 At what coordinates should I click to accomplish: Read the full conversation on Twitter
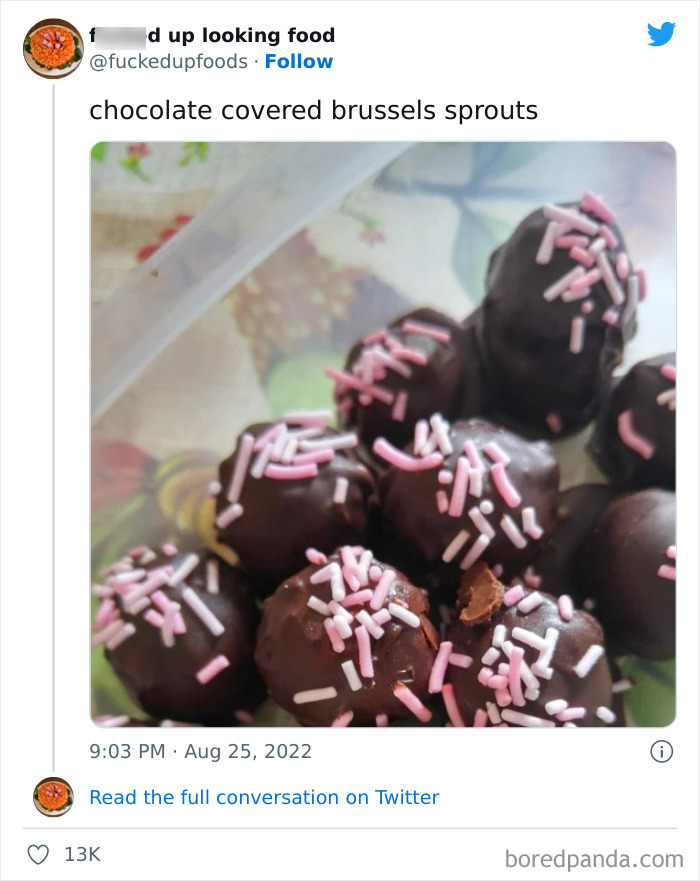[x=264, y=797]
